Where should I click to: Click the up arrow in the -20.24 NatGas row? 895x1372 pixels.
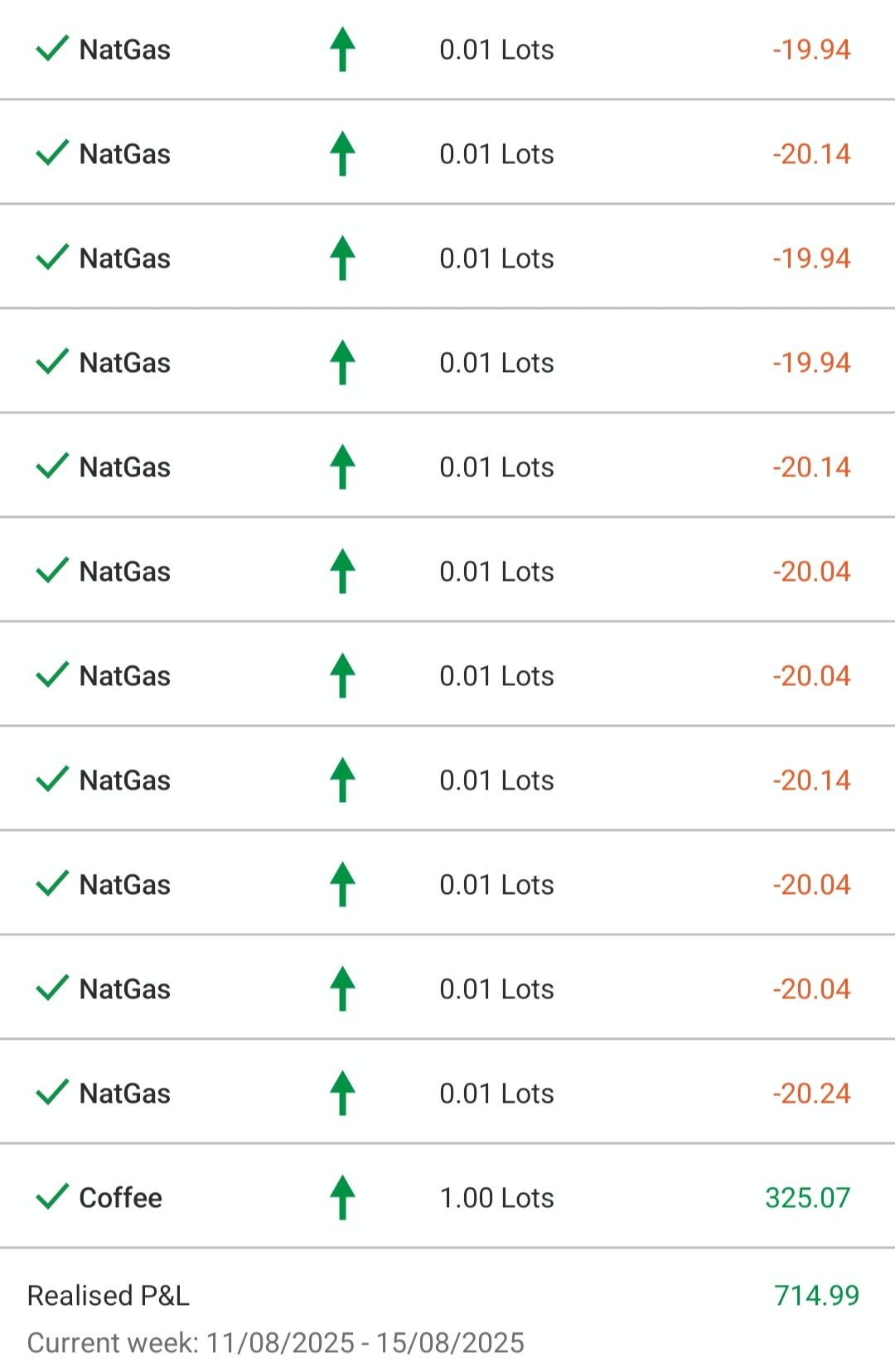[x=342, y=1093]
